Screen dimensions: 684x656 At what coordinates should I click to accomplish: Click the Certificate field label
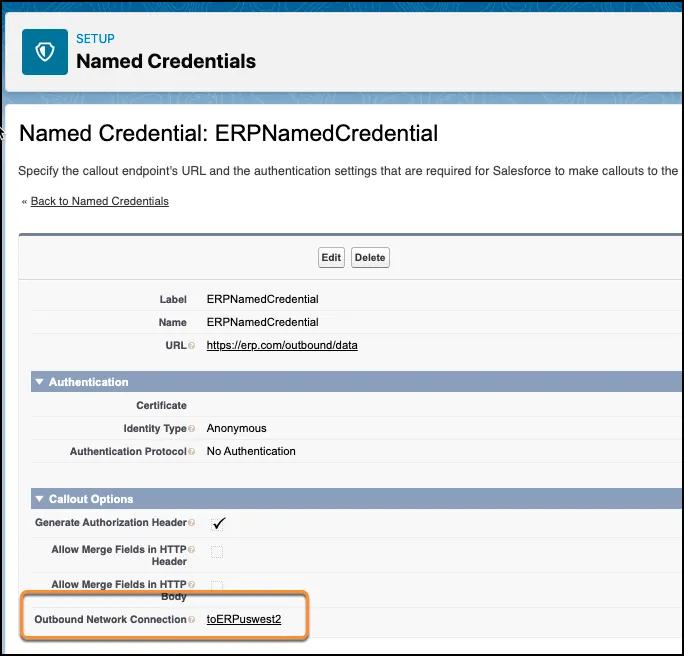click(161, 405)
